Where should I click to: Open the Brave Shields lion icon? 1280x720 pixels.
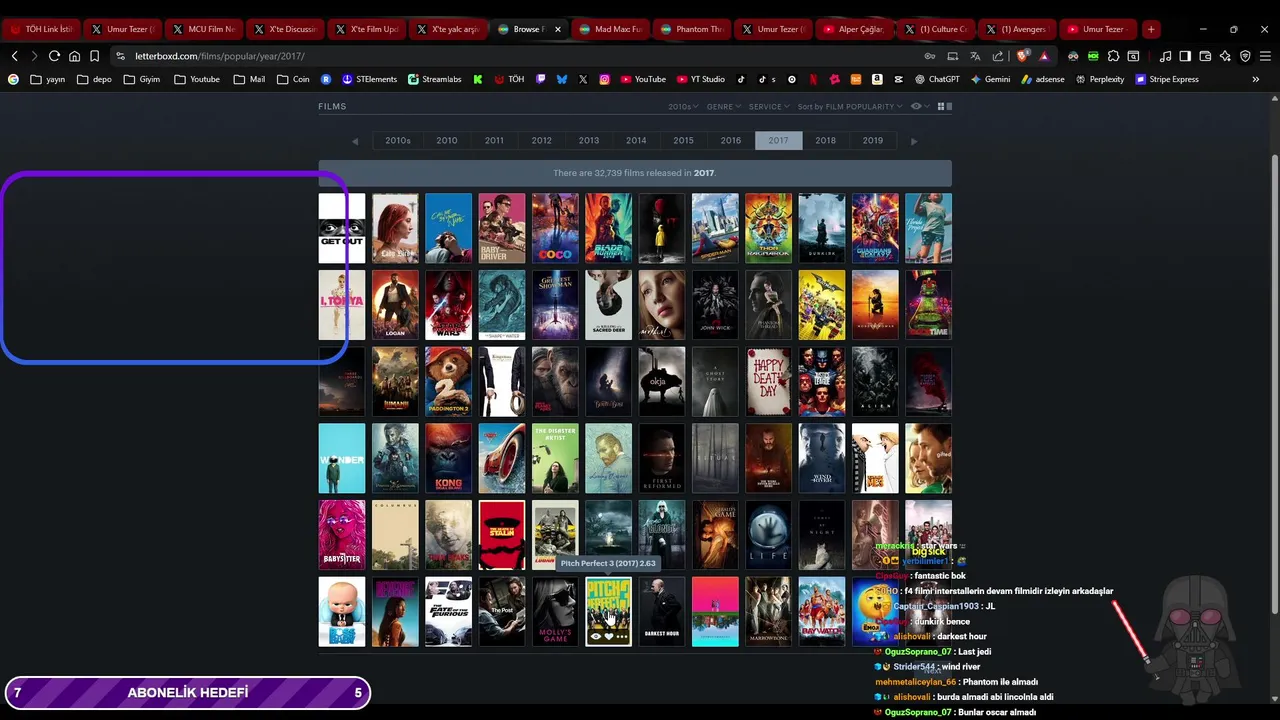pyautogui.click(x=1022, y=56)
